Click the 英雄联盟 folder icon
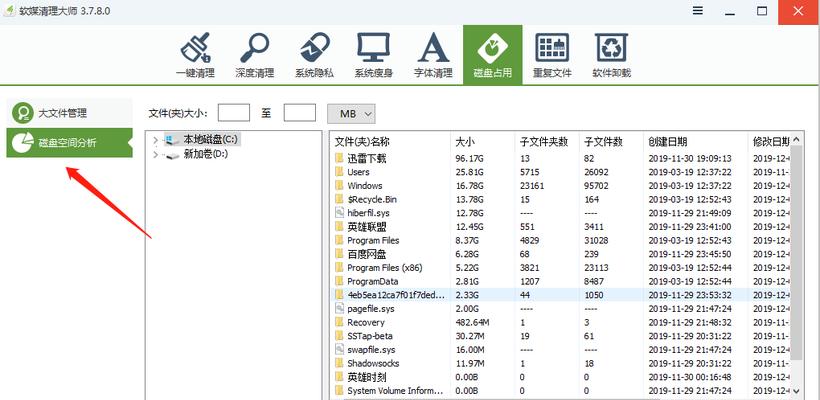This screenshot has width=820, height=400. click(x=339, y=227)
